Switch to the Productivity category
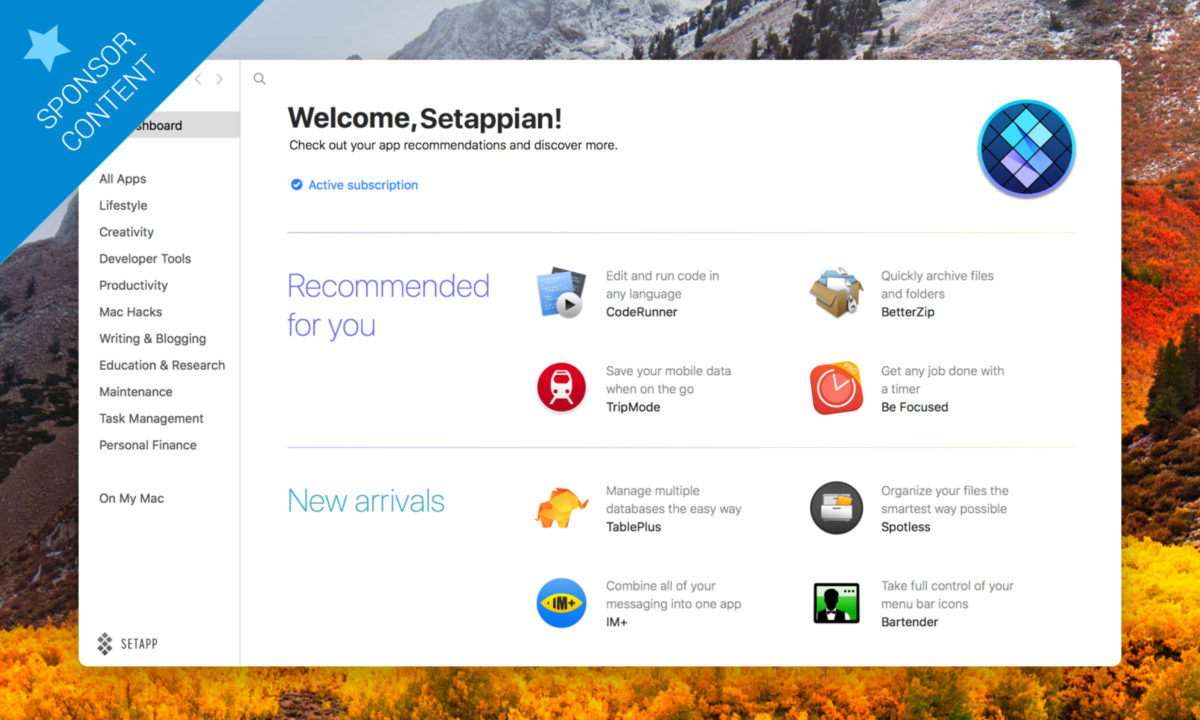 pyautogui.click(x=133, y=285)
